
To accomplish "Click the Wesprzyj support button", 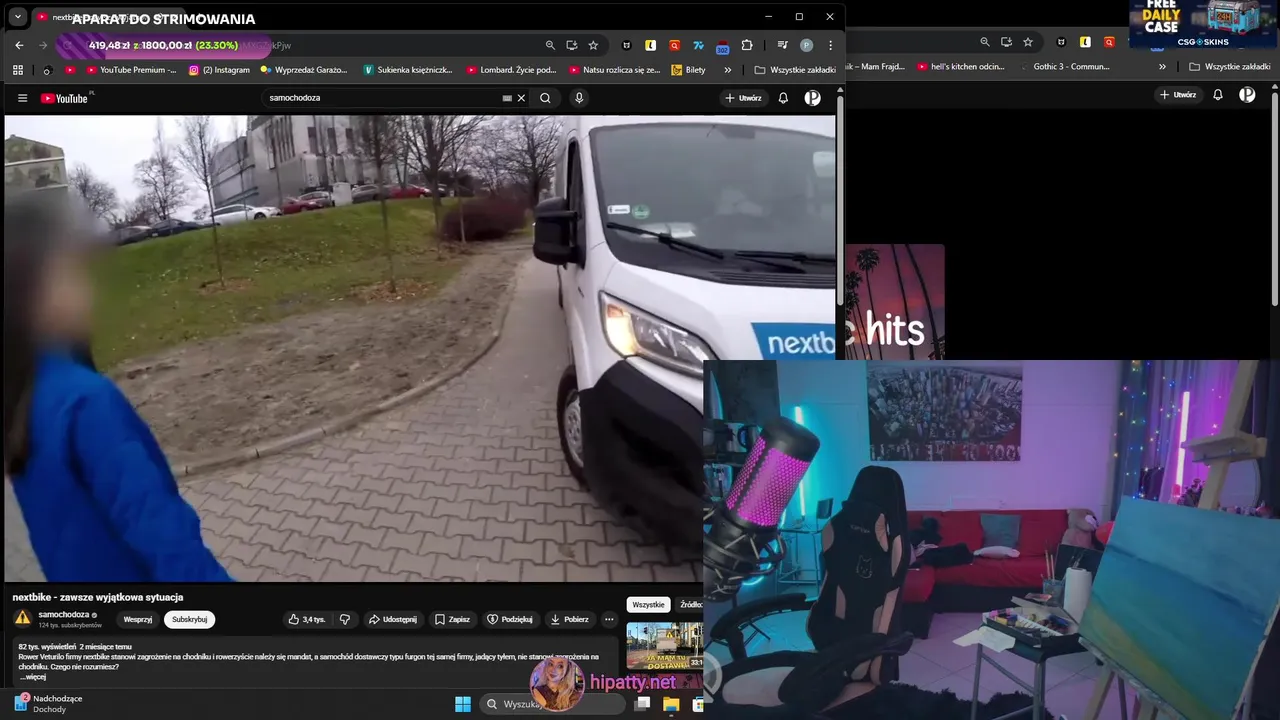I will (138, 619).
